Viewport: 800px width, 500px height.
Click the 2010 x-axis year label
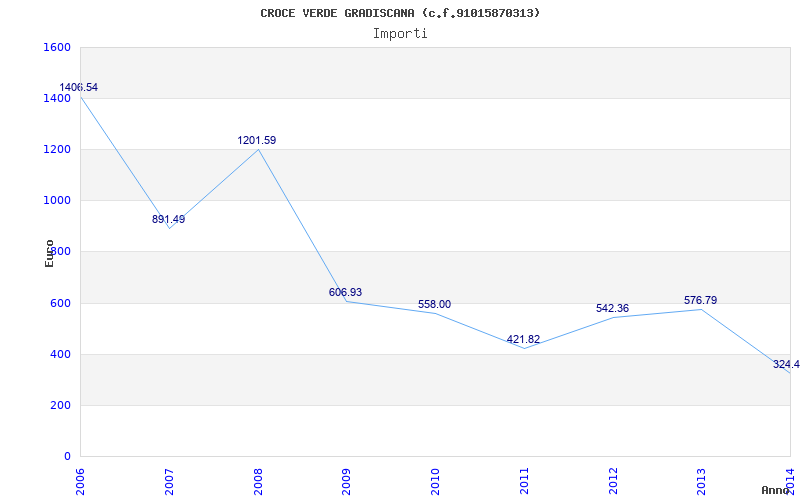(435, 480)
